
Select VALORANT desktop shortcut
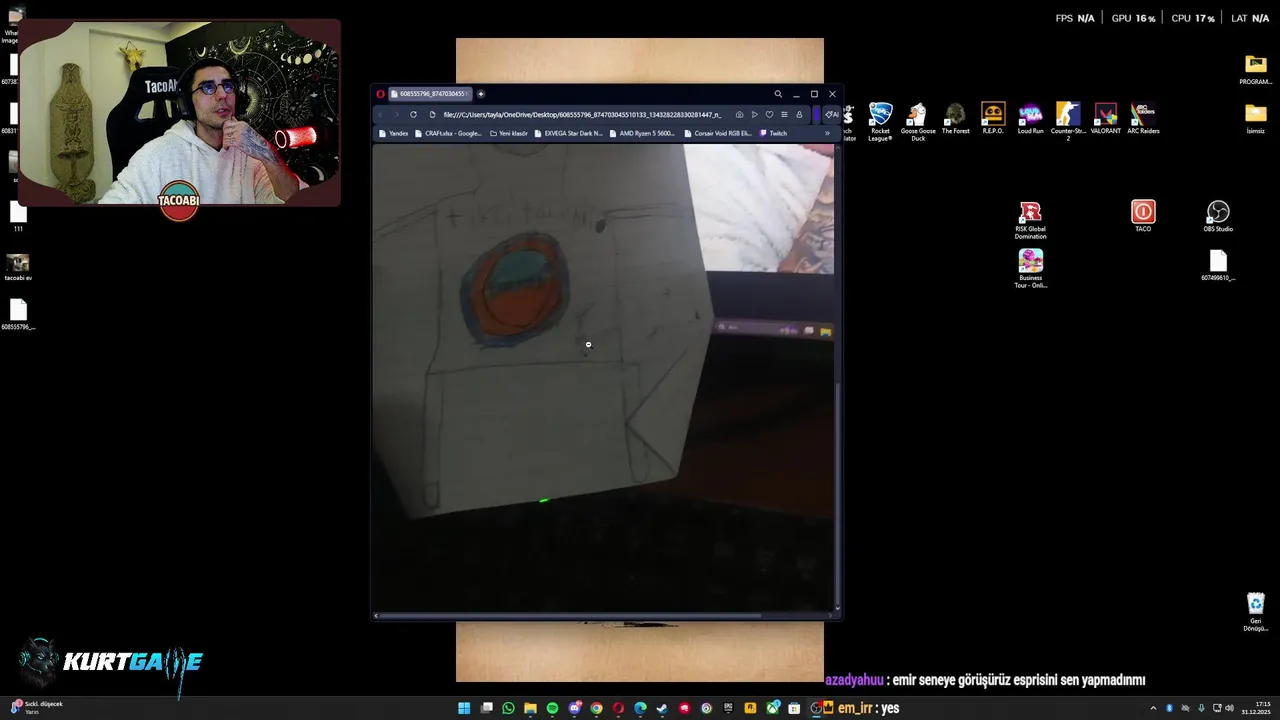(x=1105, y=118)
